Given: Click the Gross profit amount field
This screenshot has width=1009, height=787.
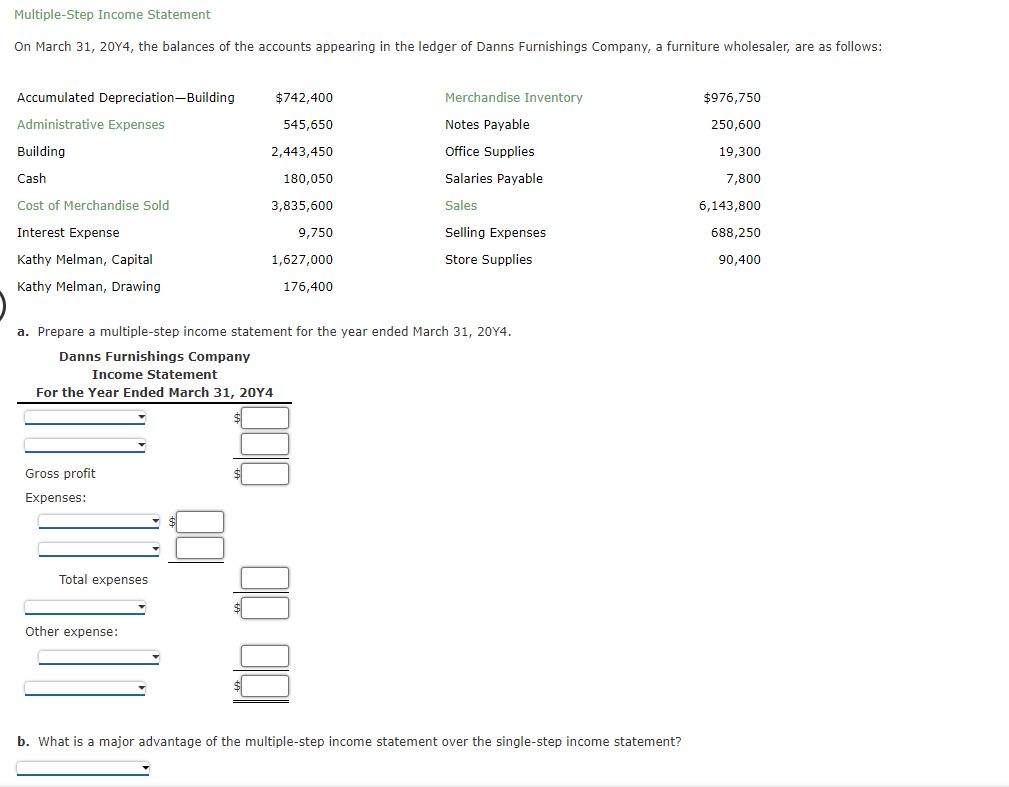Looking at the screenshot, I should pyautogui.click(x=263, y=472).
